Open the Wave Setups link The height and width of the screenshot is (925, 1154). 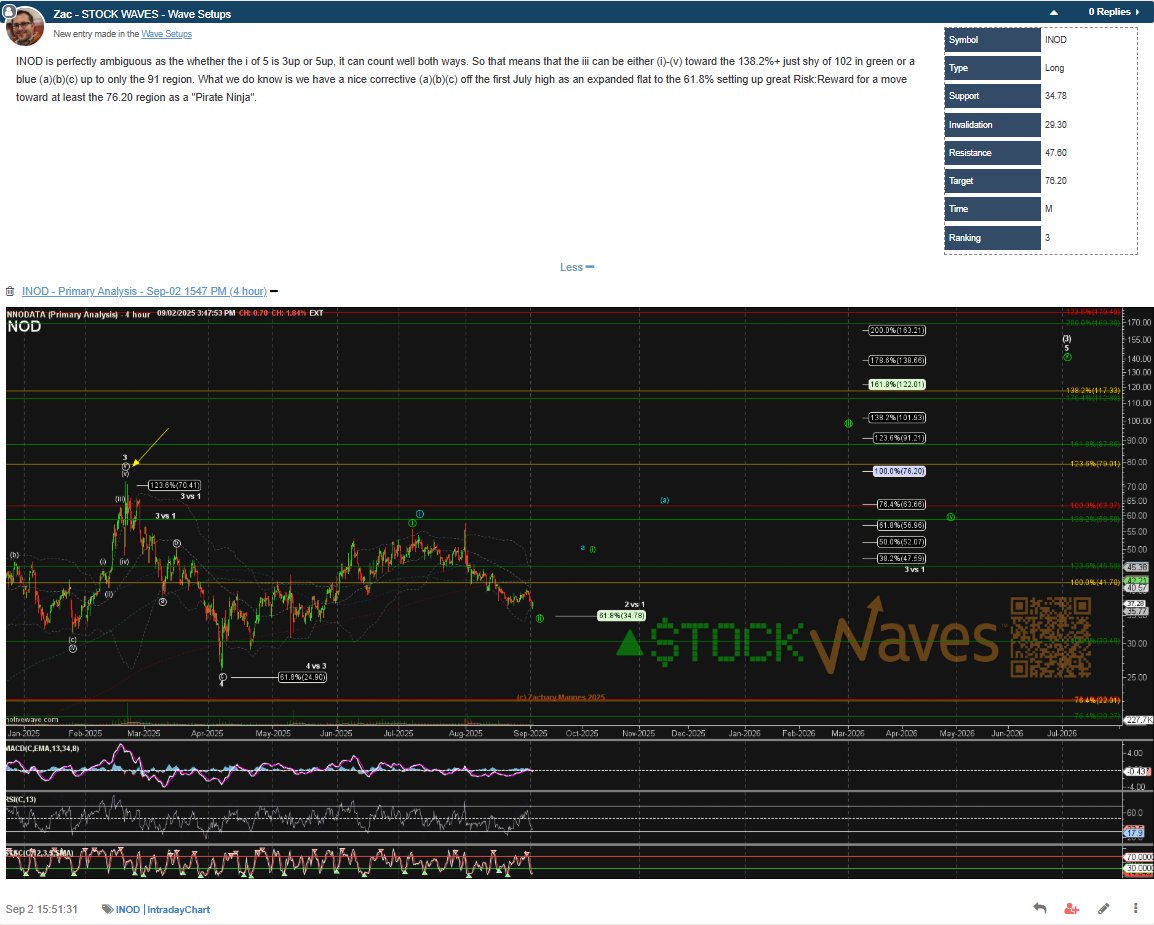click(x=166, y=34)
